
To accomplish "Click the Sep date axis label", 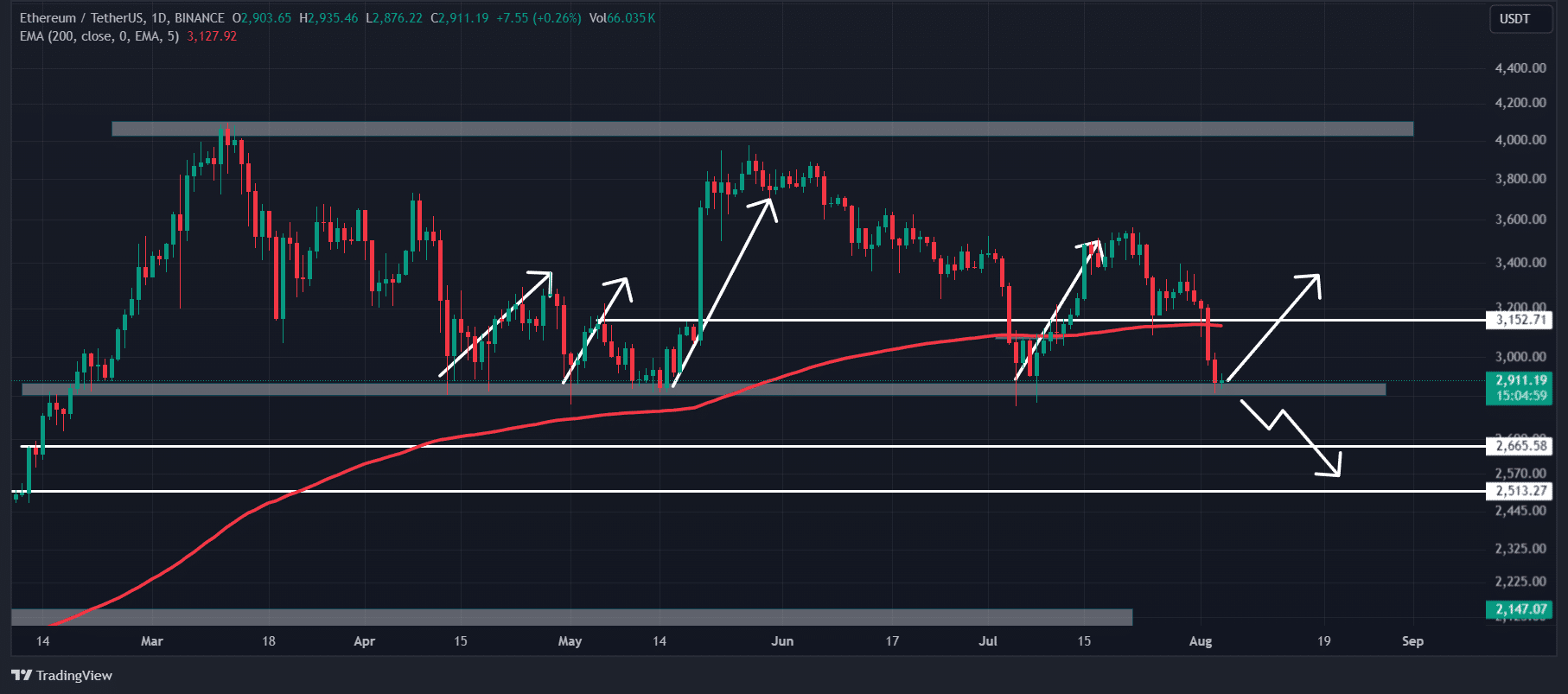I will [1412, 641].
